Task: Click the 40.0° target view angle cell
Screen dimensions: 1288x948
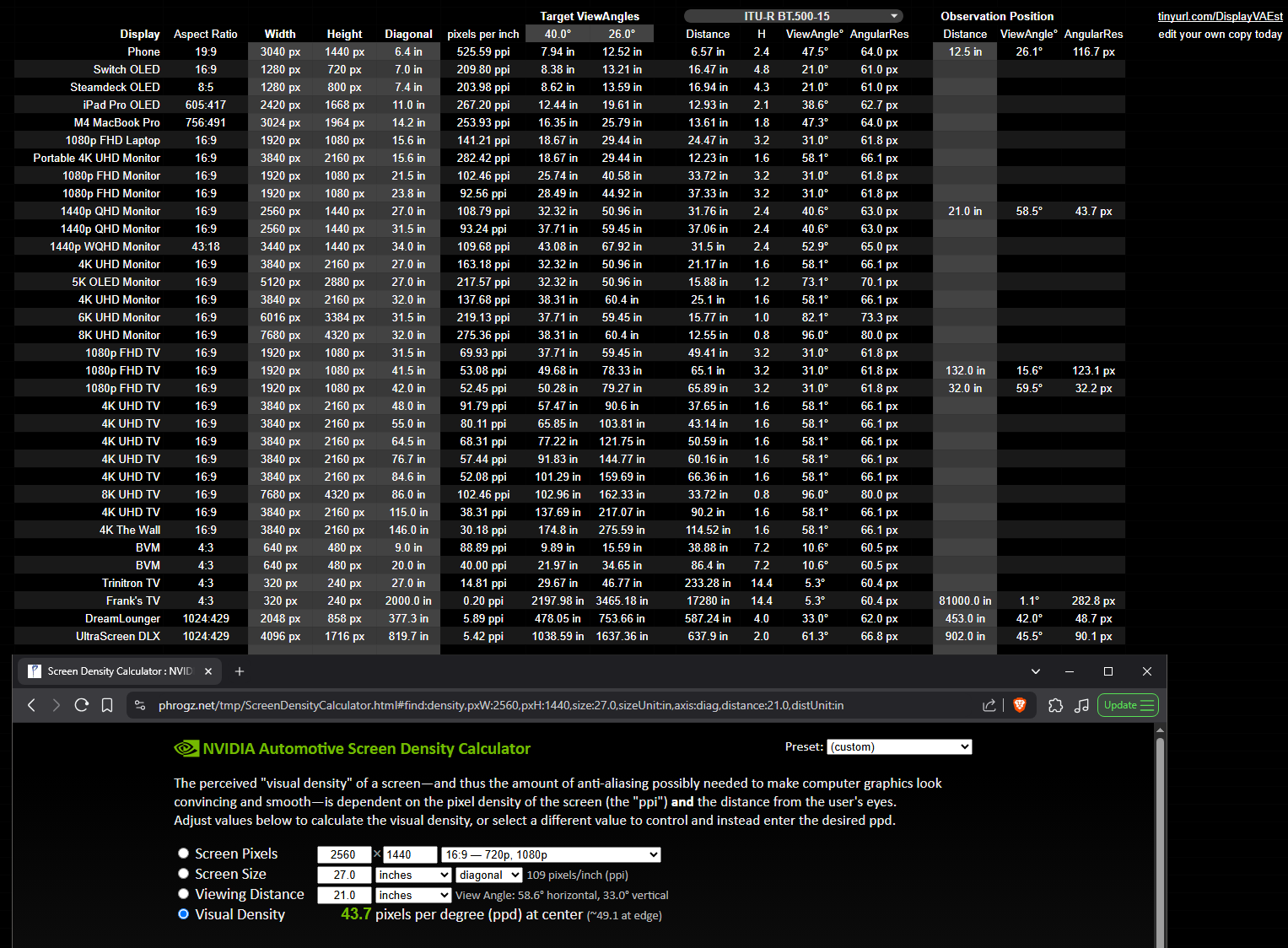Action: (x=558, y=34)
